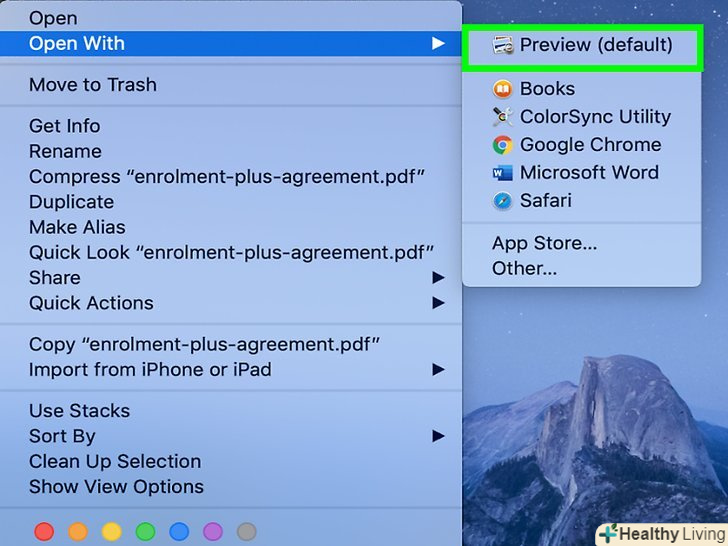
Task: Click the Microsoft Word icon
Action: (x=502, y=173)
